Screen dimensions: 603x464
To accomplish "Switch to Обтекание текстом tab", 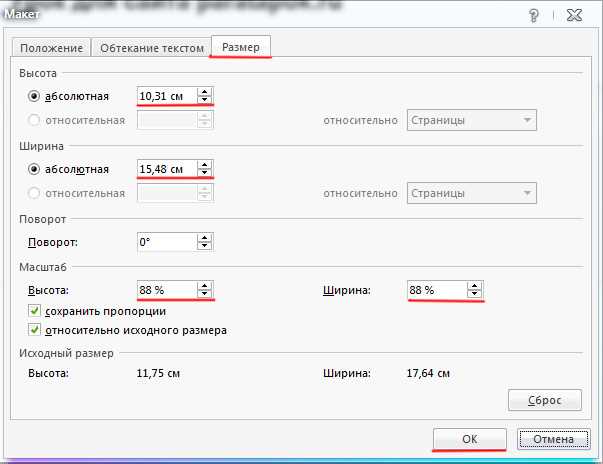I will pos(152,48).
